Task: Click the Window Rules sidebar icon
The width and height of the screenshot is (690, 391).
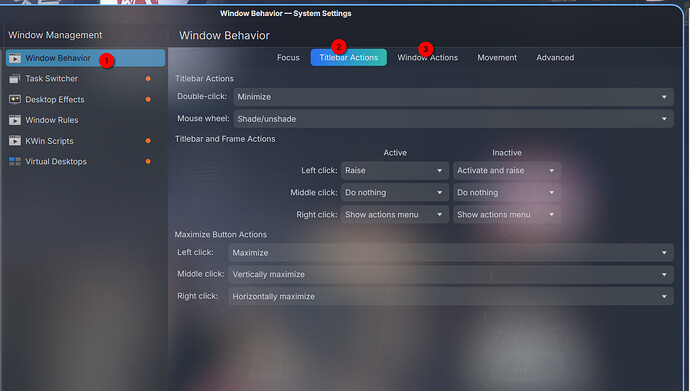Action: pos(15,120)
